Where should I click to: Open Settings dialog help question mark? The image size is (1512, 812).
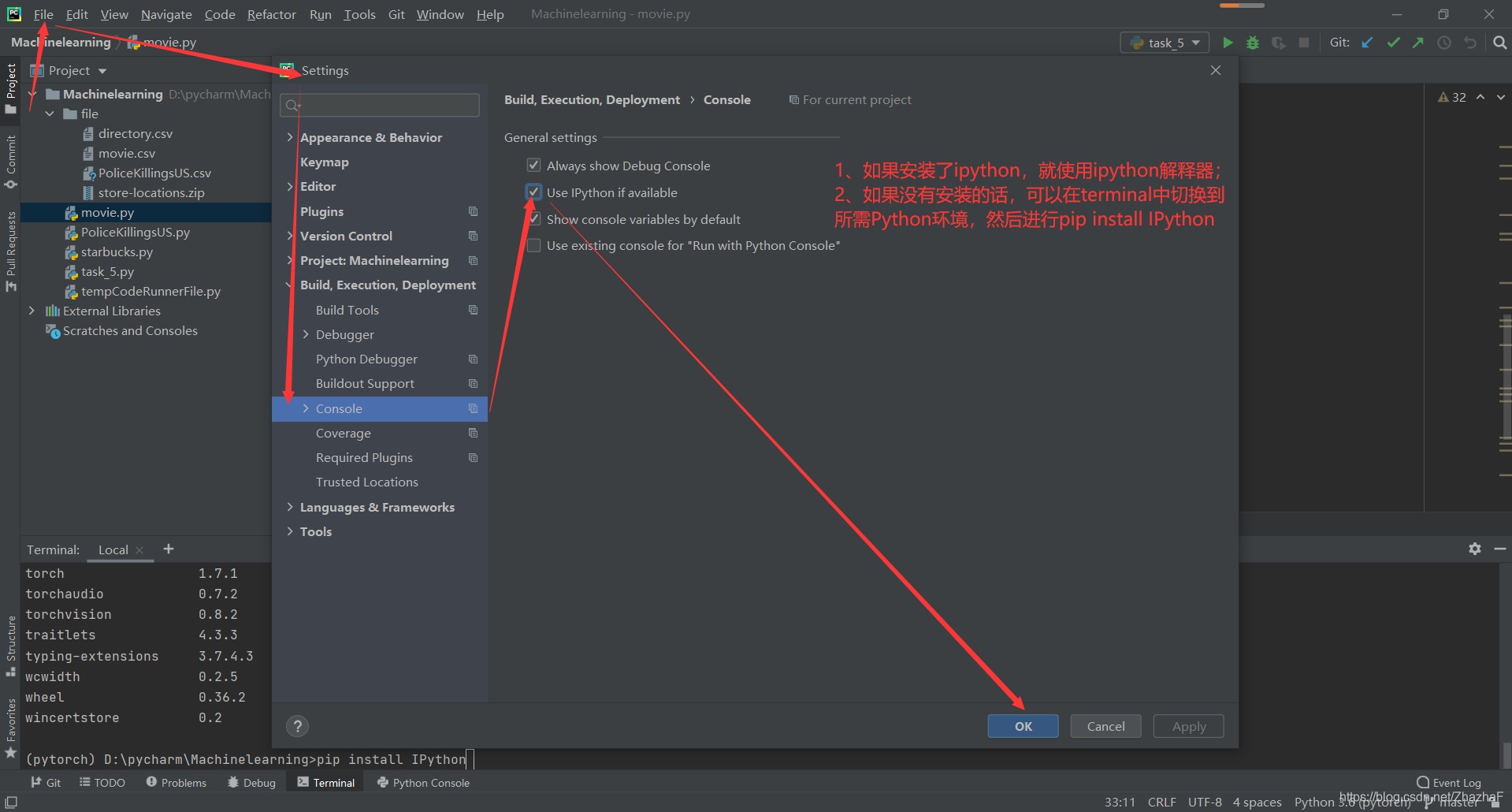[x=297, y=726]
